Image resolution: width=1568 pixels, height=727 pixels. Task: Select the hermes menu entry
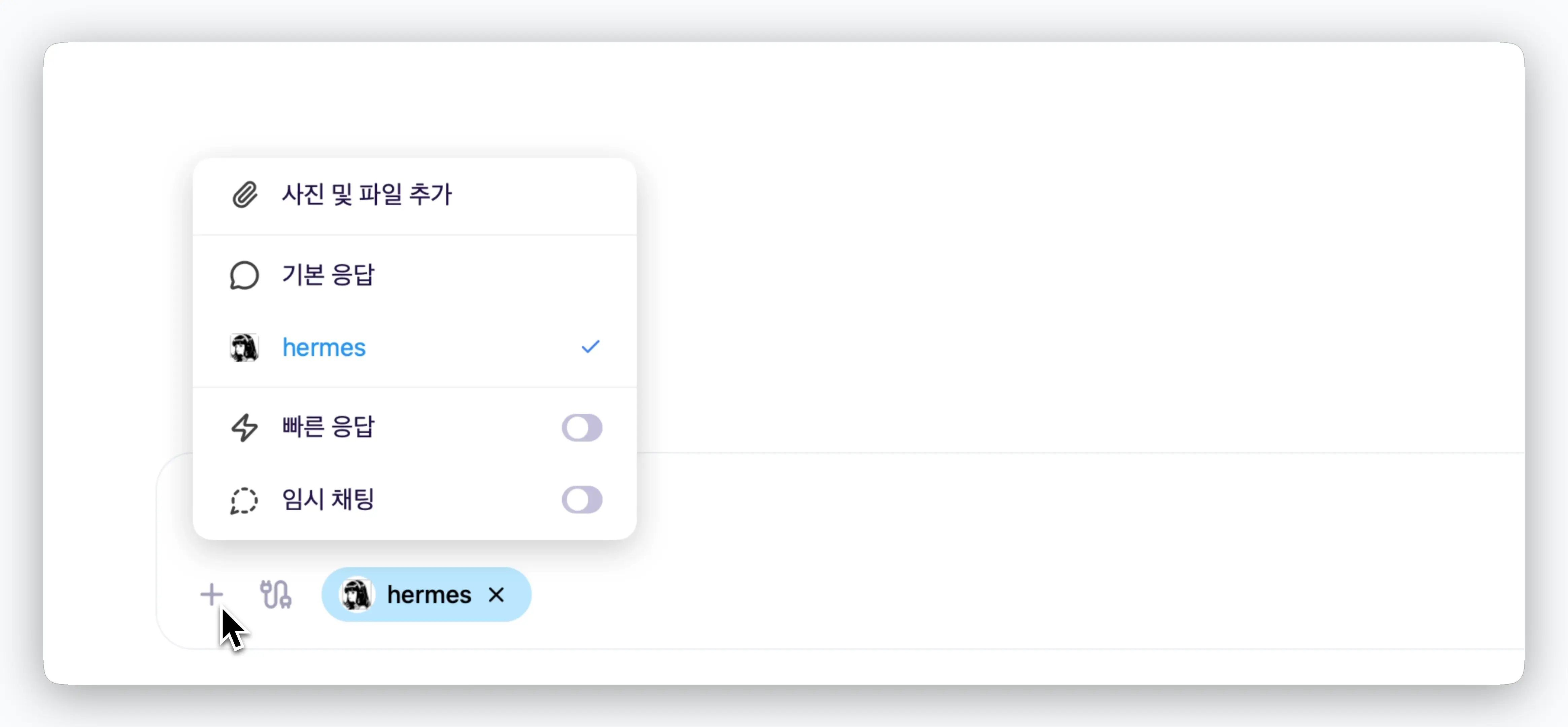[414, 347]
